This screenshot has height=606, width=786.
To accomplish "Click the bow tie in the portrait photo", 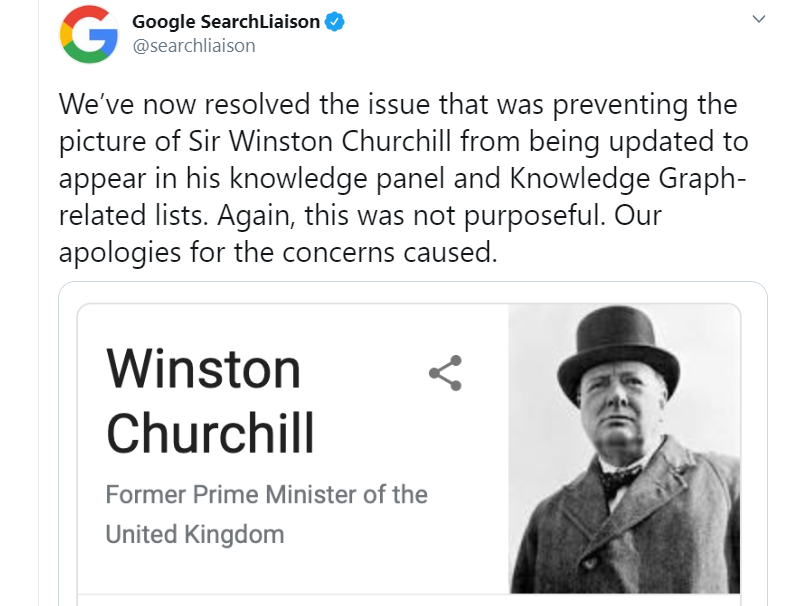I will click(x=622, y=472).
